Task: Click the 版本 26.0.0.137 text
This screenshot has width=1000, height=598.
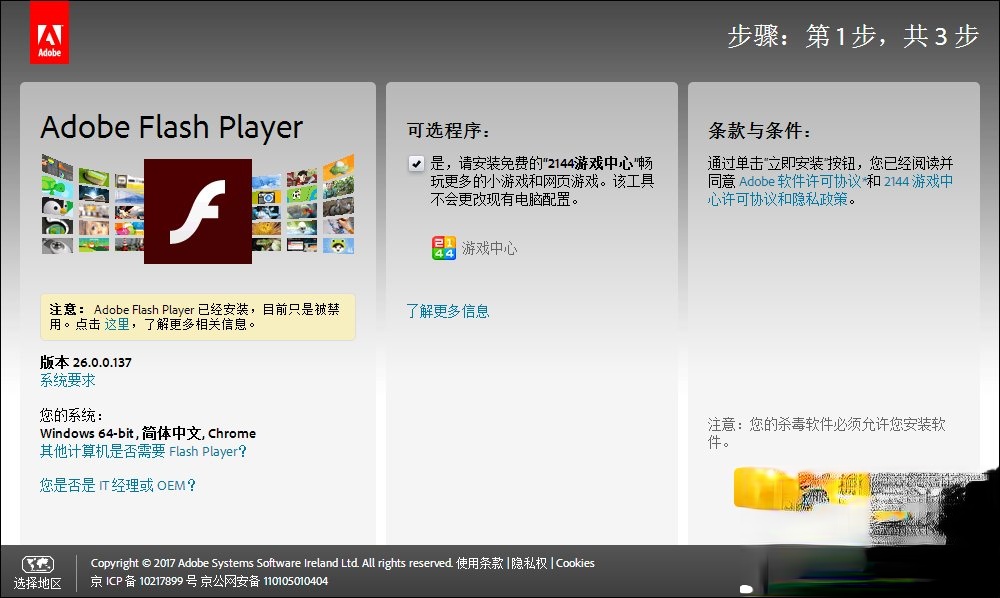Action: [85, 362]
